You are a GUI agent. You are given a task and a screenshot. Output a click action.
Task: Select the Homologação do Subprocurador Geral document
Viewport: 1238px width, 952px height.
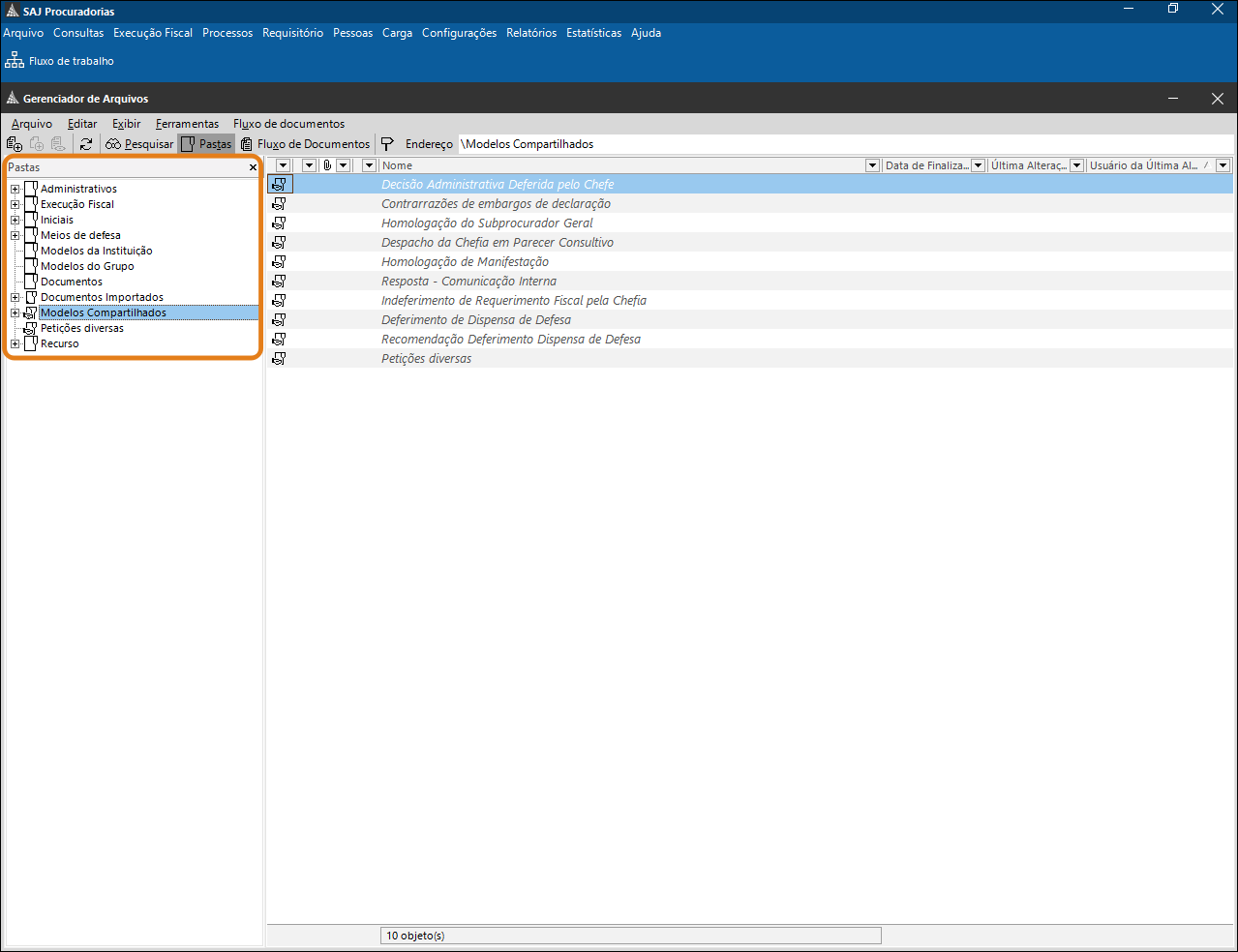tap(487, 223)
